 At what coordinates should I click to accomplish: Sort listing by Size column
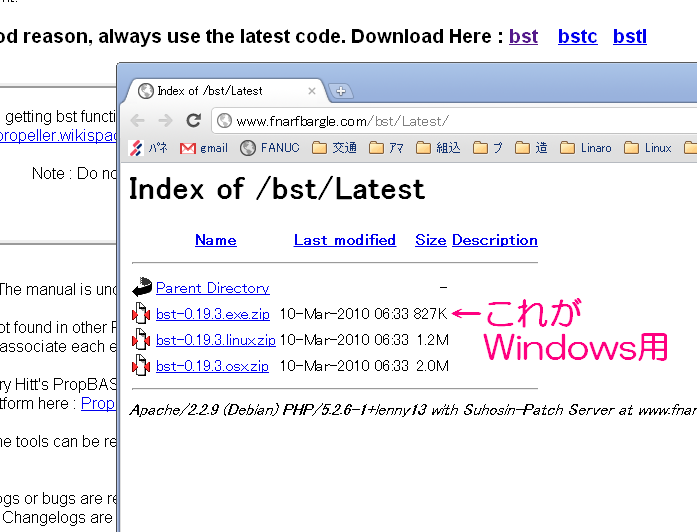click(430, 240)
